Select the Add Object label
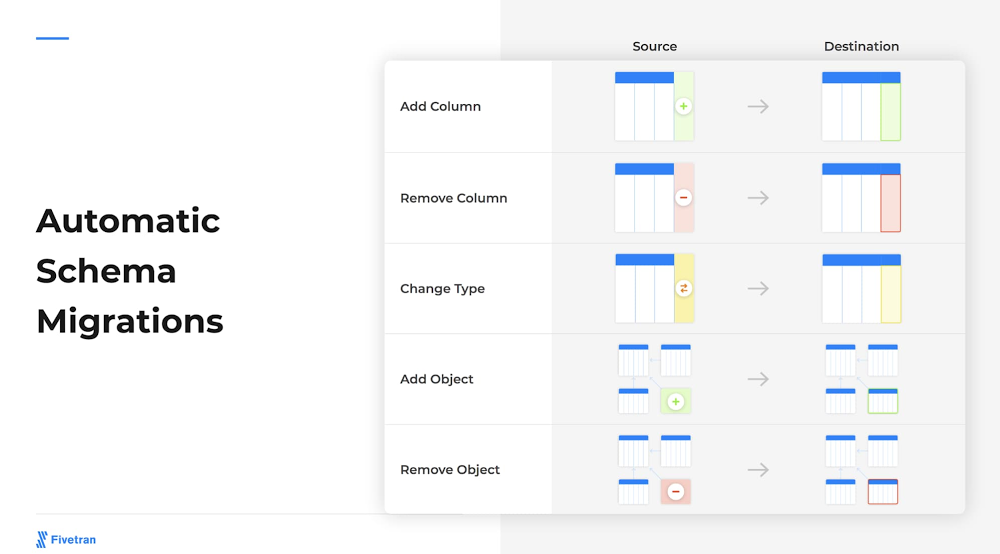1000x554 pixels. (x=436, y=379)
